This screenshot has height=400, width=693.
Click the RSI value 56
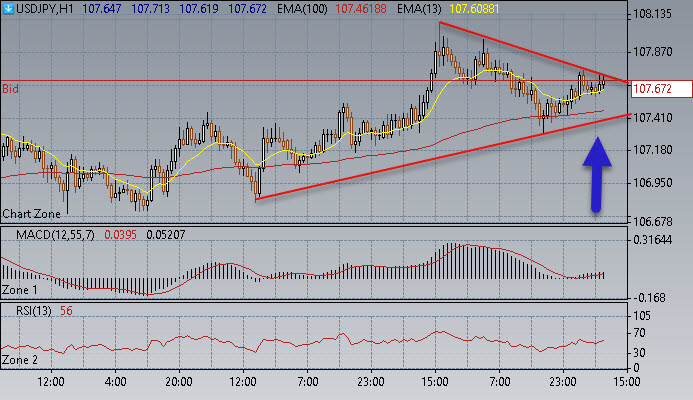(66, 311)
